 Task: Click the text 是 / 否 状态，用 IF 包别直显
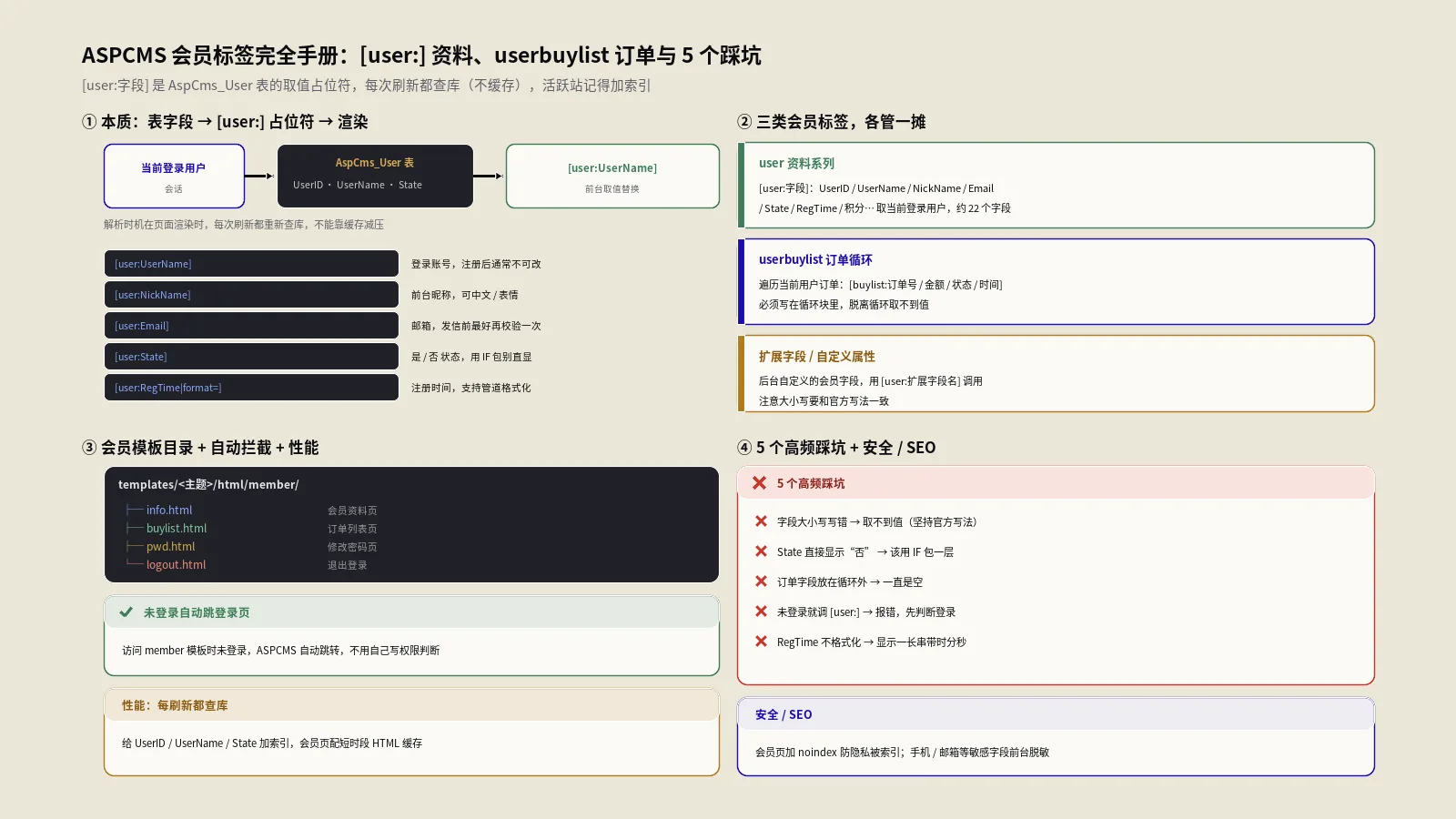pyautogui.click(x=471, y=357)
